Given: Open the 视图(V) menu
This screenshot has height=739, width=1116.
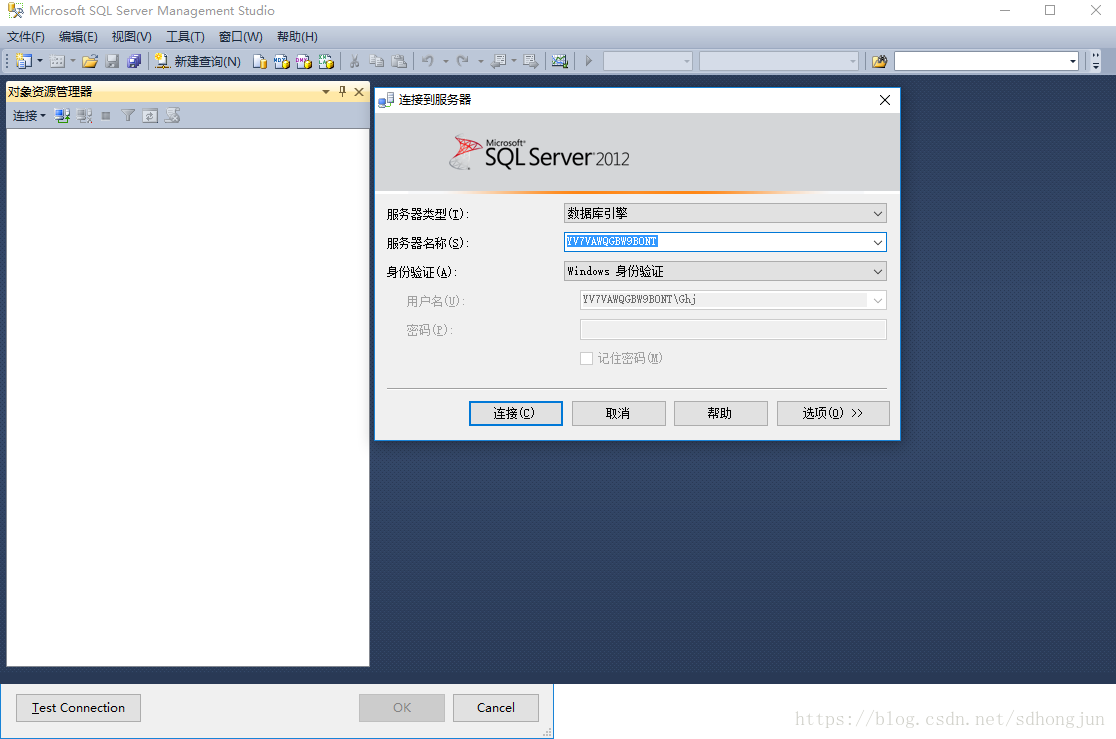Looking at the screenshot, I should 132,36.
